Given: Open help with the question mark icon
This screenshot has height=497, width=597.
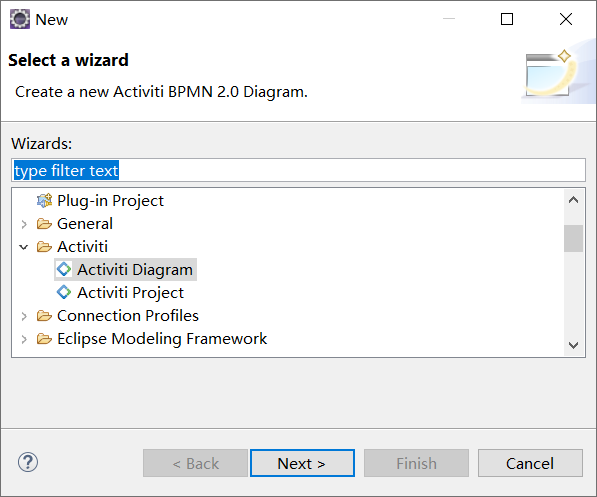Looking at the screenshot, I should coord(28,462).
